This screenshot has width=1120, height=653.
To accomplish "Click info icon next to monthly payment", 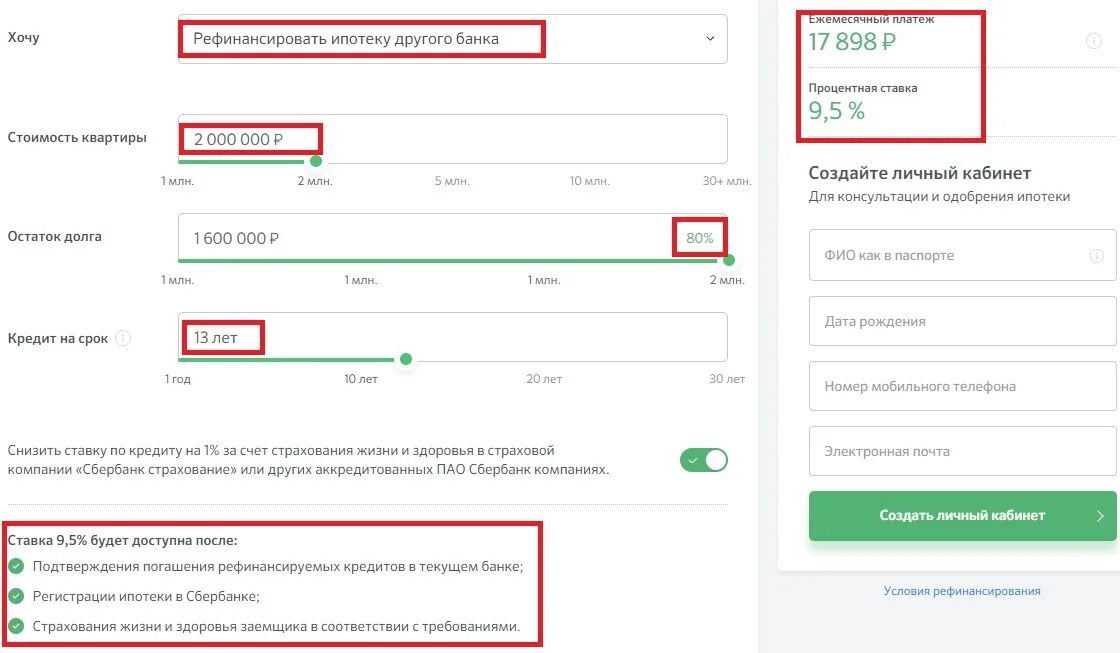I will (x=1093, y=42).
